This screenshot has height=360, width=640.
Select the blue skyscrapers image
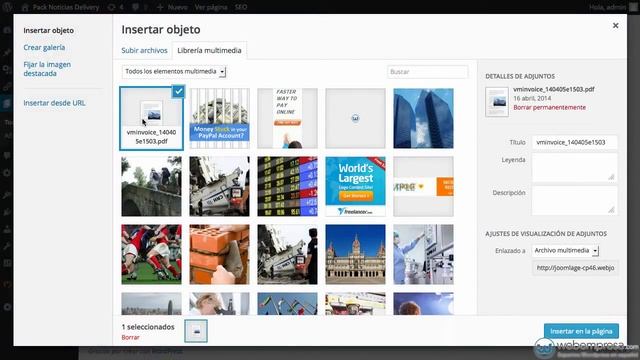[423, 118]
